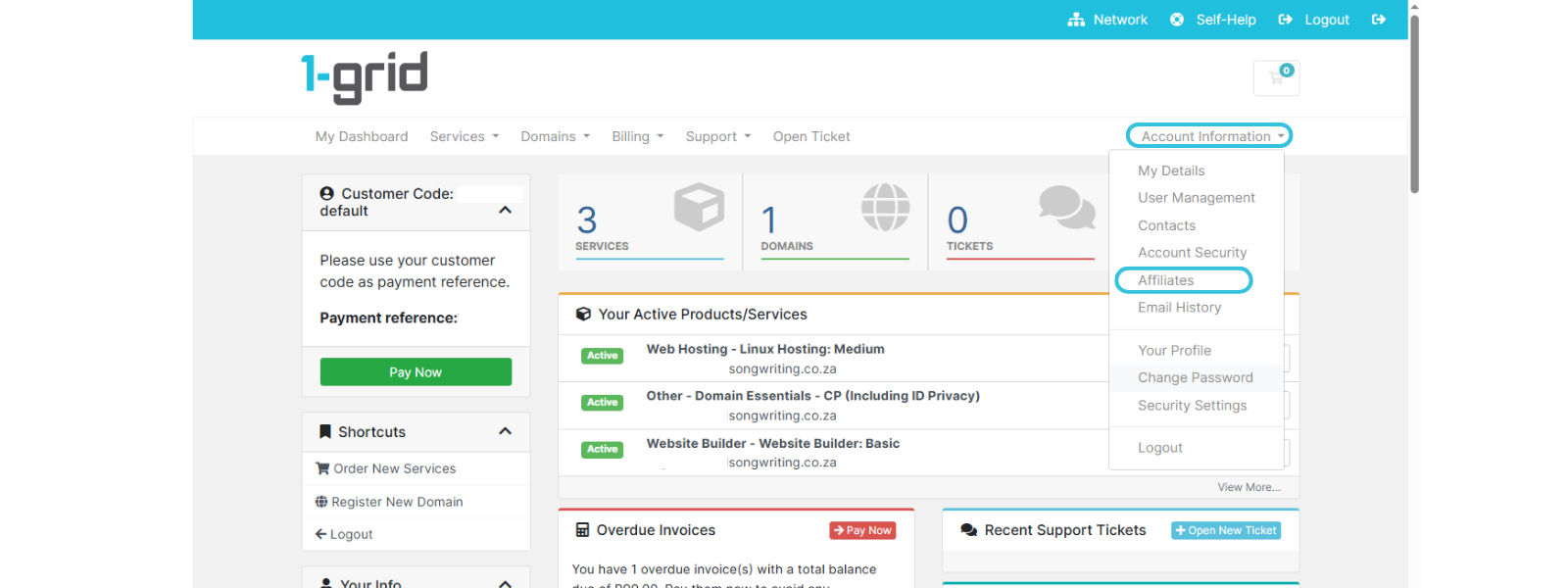Open Account Security menu entry
This screenshot has height=588, width=1568.
(x=1193, y=253)
